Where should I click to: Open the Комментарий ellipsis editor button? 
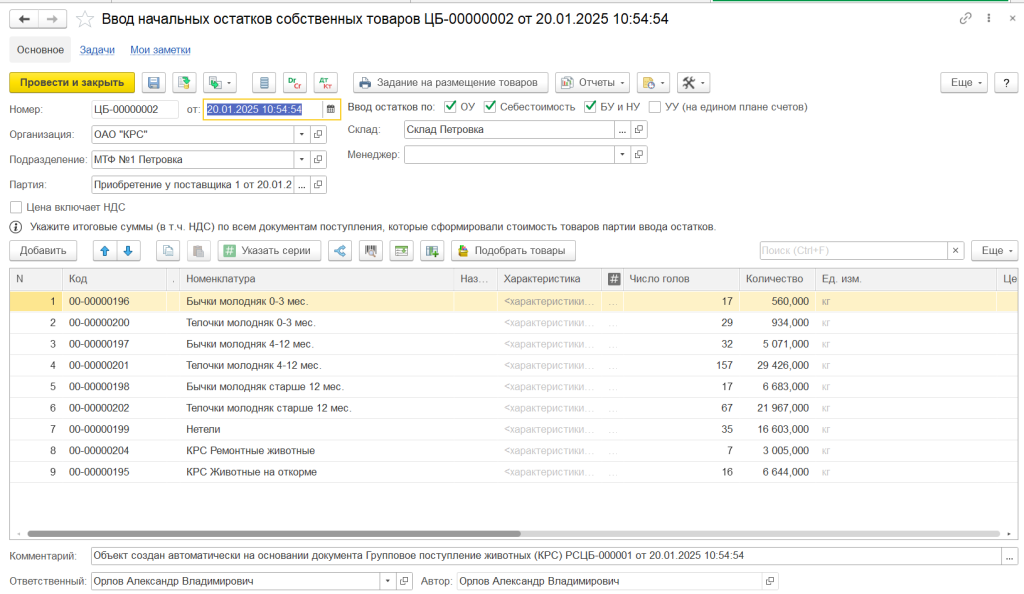click(x=1010, y=556)
